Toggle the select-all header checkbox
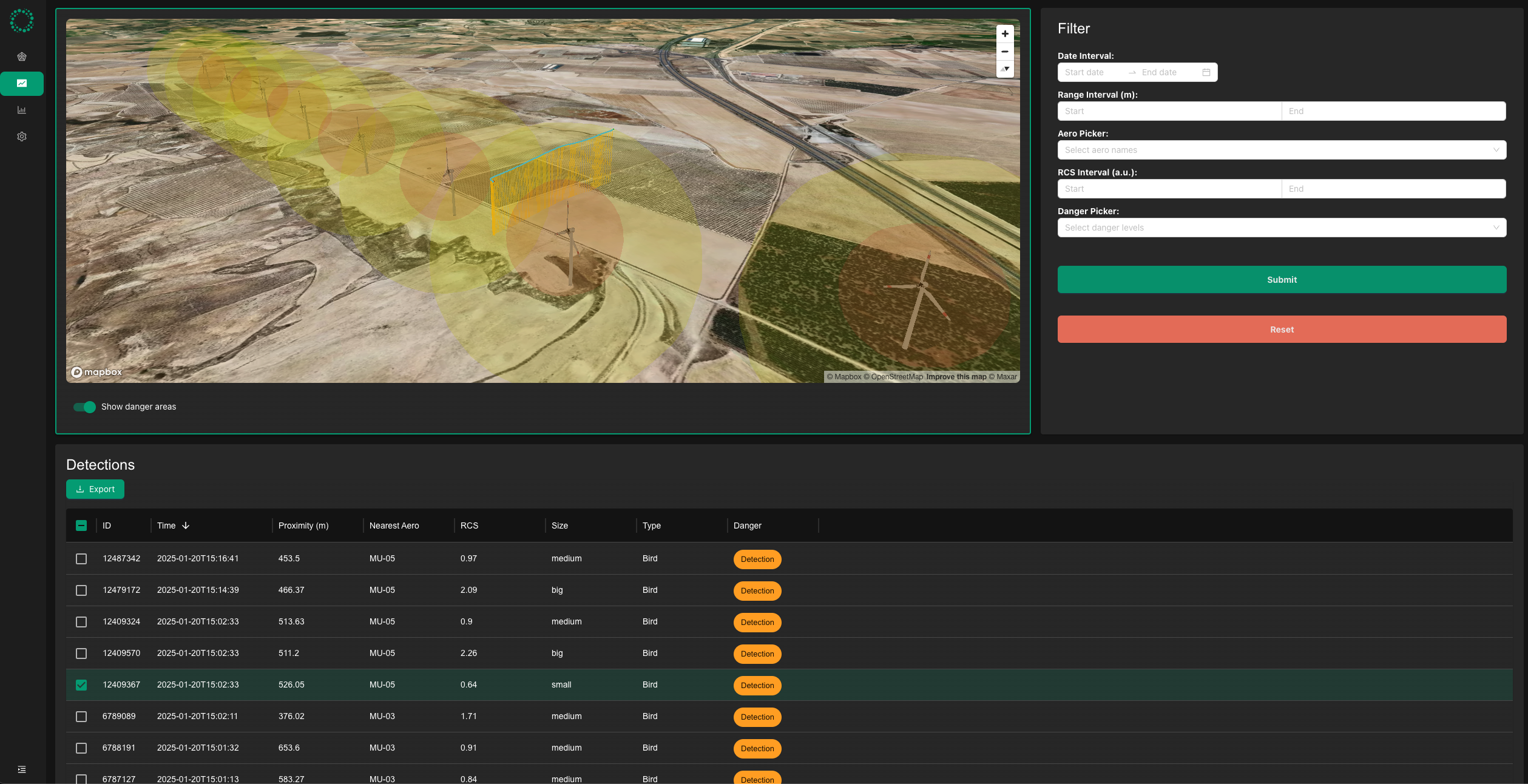1528x784 pixels. (81, 525)
